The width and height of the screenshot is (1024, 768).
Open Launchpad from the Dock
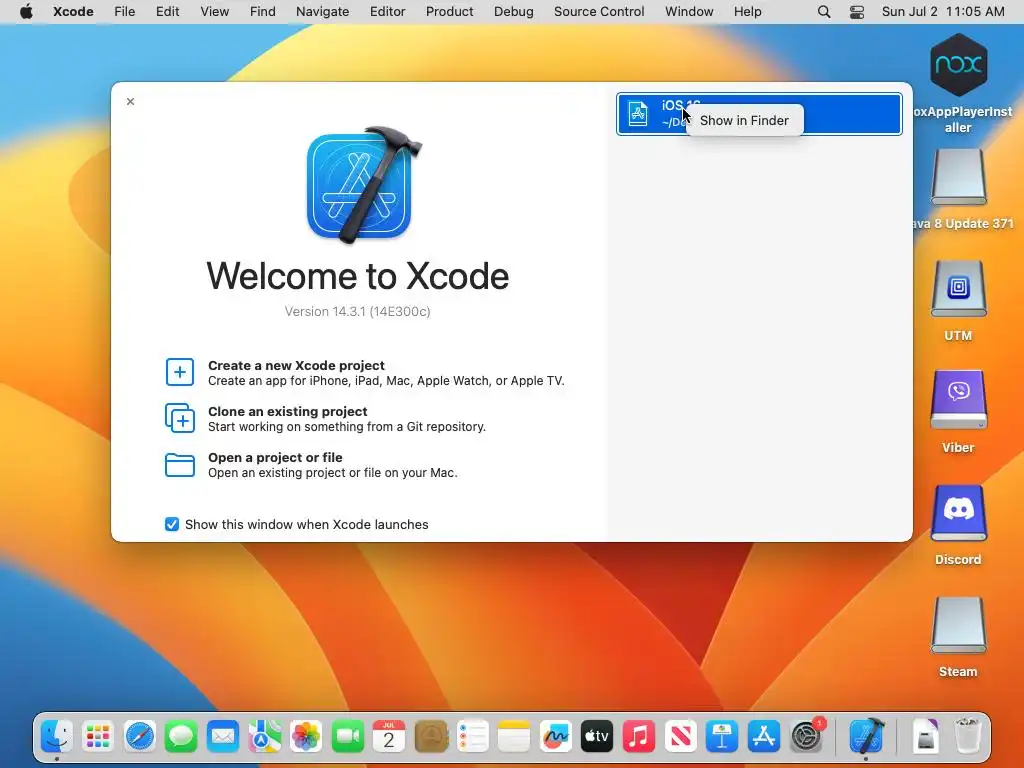pyautogui.click(x=98, y=737)
